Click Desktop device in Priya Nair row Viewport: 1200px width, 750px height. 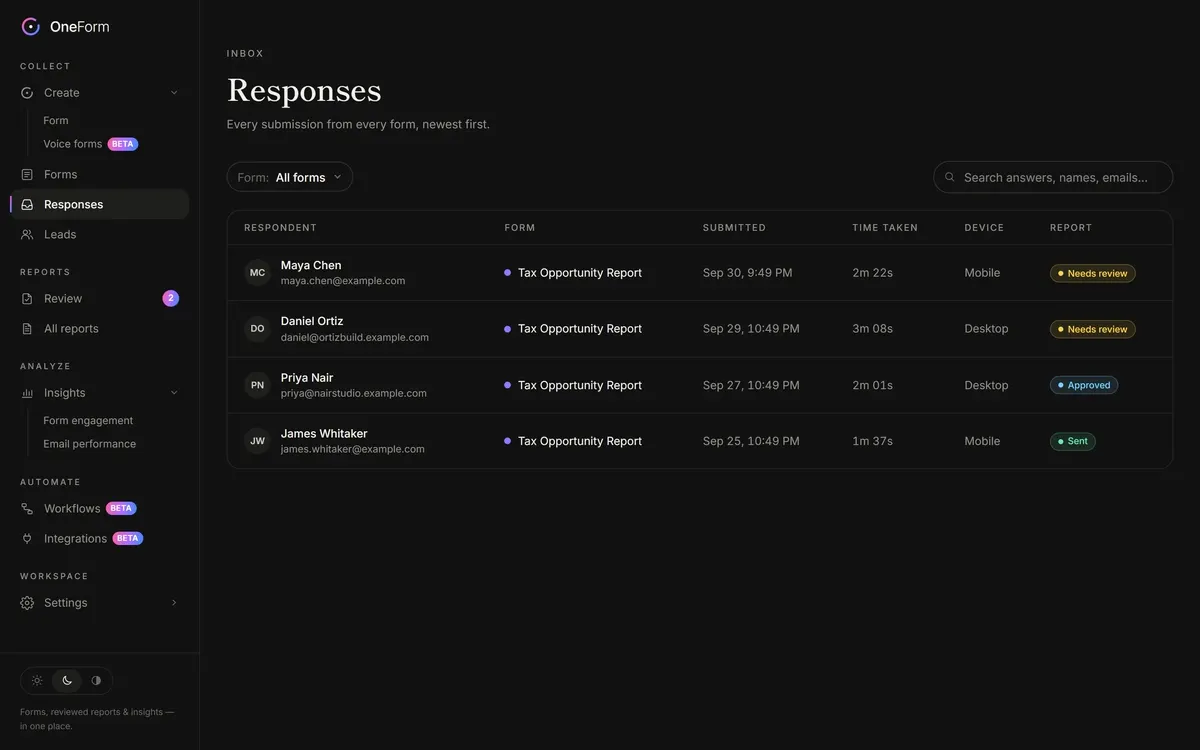click(x=987, y=385)
